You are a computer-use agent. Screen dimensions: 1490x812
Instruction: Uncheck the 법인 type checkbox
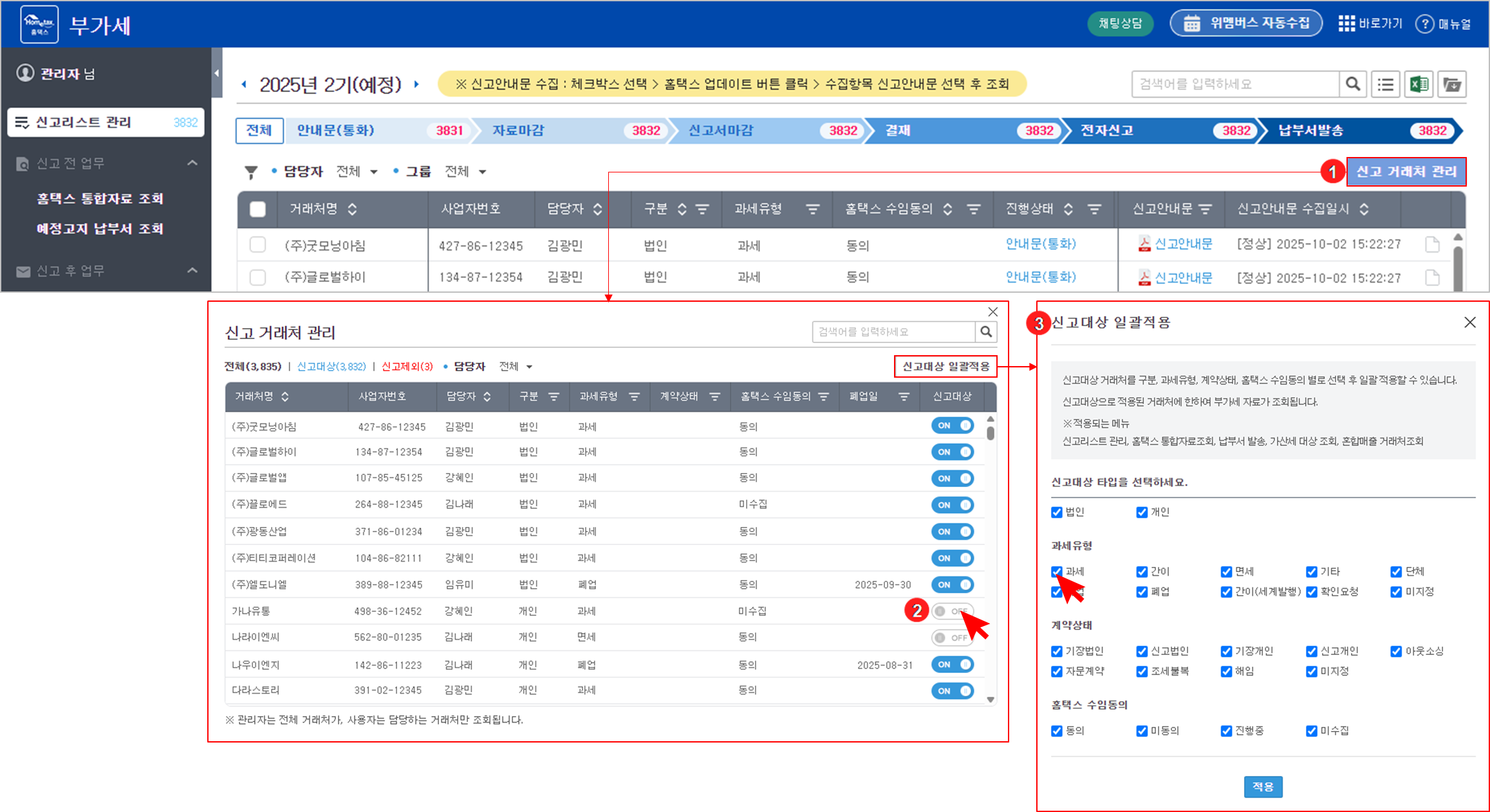1057,512
